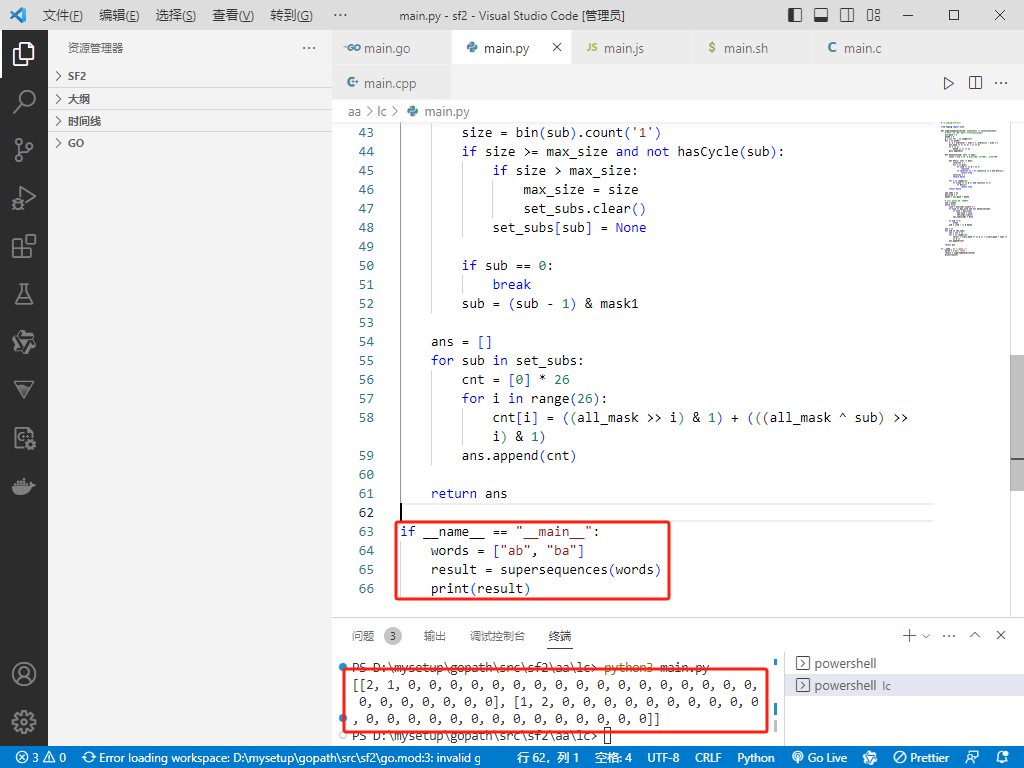
Task: Open feedback icon in status bar
Action: pyautogui.click(x=972, y=758)
